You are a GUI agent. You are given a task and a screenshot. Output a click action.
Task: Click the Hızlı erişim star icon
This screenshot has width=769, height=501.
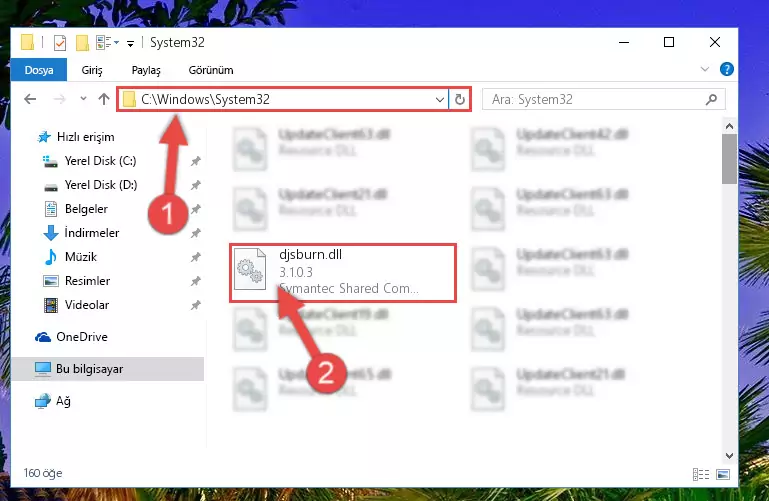click(44, 137)
